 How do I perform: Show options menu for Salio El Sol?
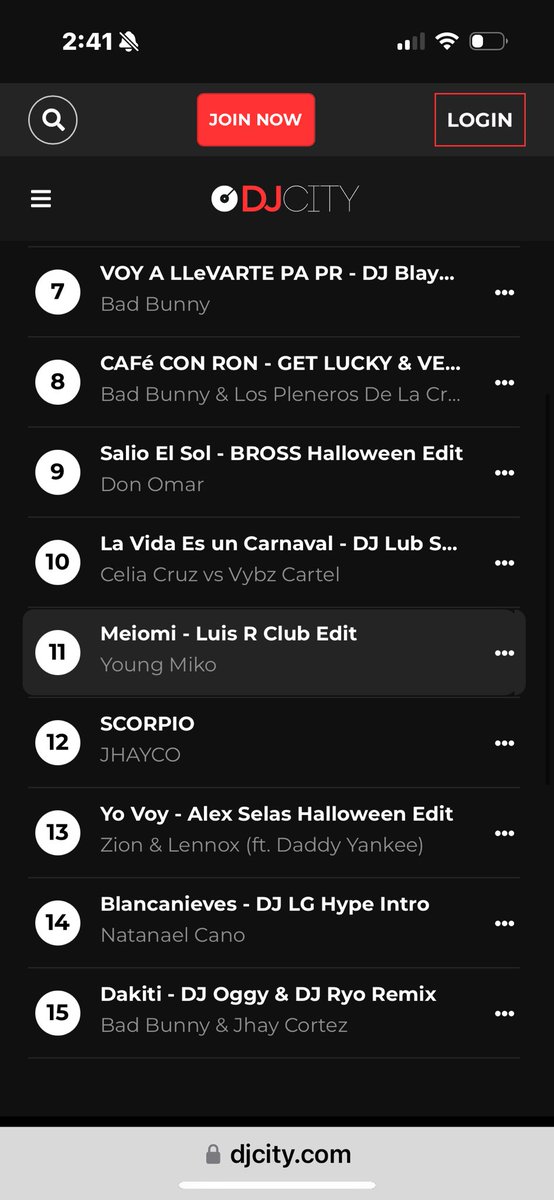505,472
